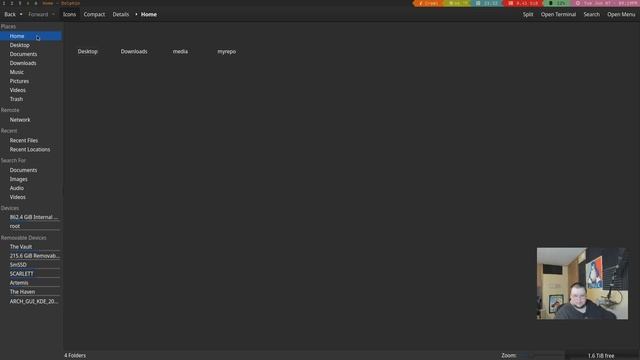Select the Desktop folder in file view
The width and height of the screenshot is (640, 360).
88,51
